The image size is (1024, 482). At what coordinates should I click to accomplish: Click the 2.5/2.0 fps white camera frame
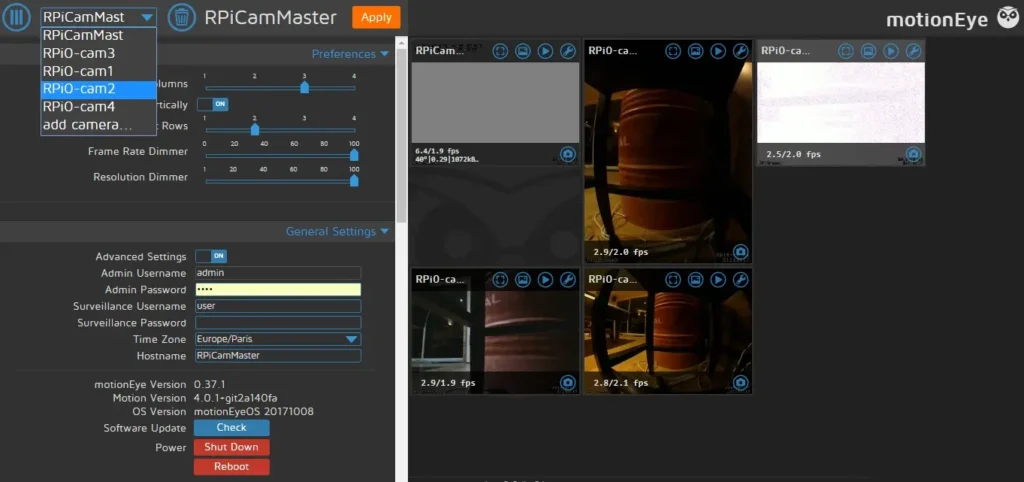click(x=841, y=103)
